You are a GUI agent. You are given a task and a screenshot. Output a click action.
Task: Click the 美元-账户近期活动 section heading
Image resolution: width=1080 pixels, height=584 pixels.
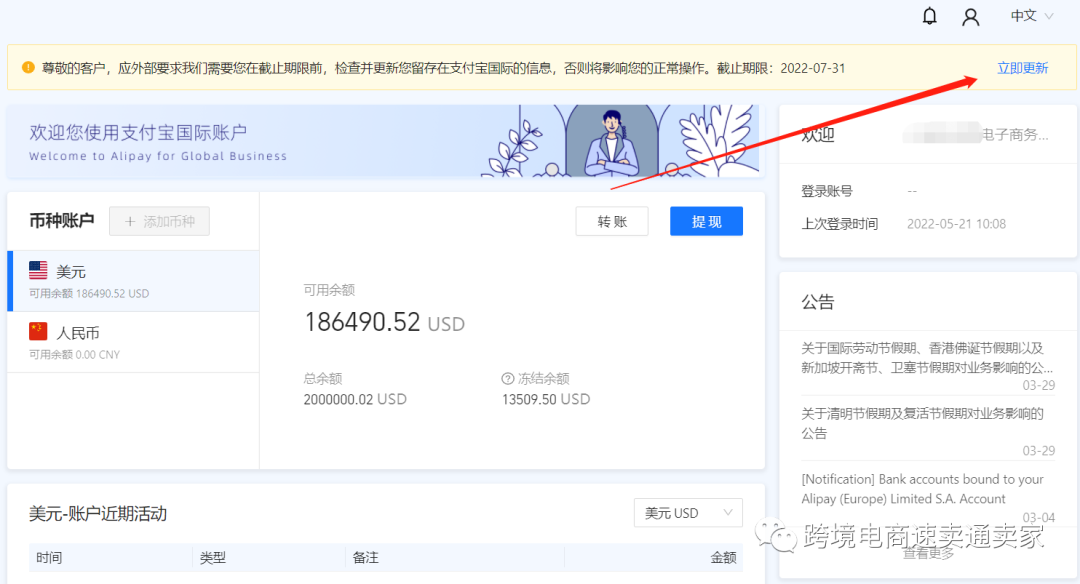click(x=98, y=514)
